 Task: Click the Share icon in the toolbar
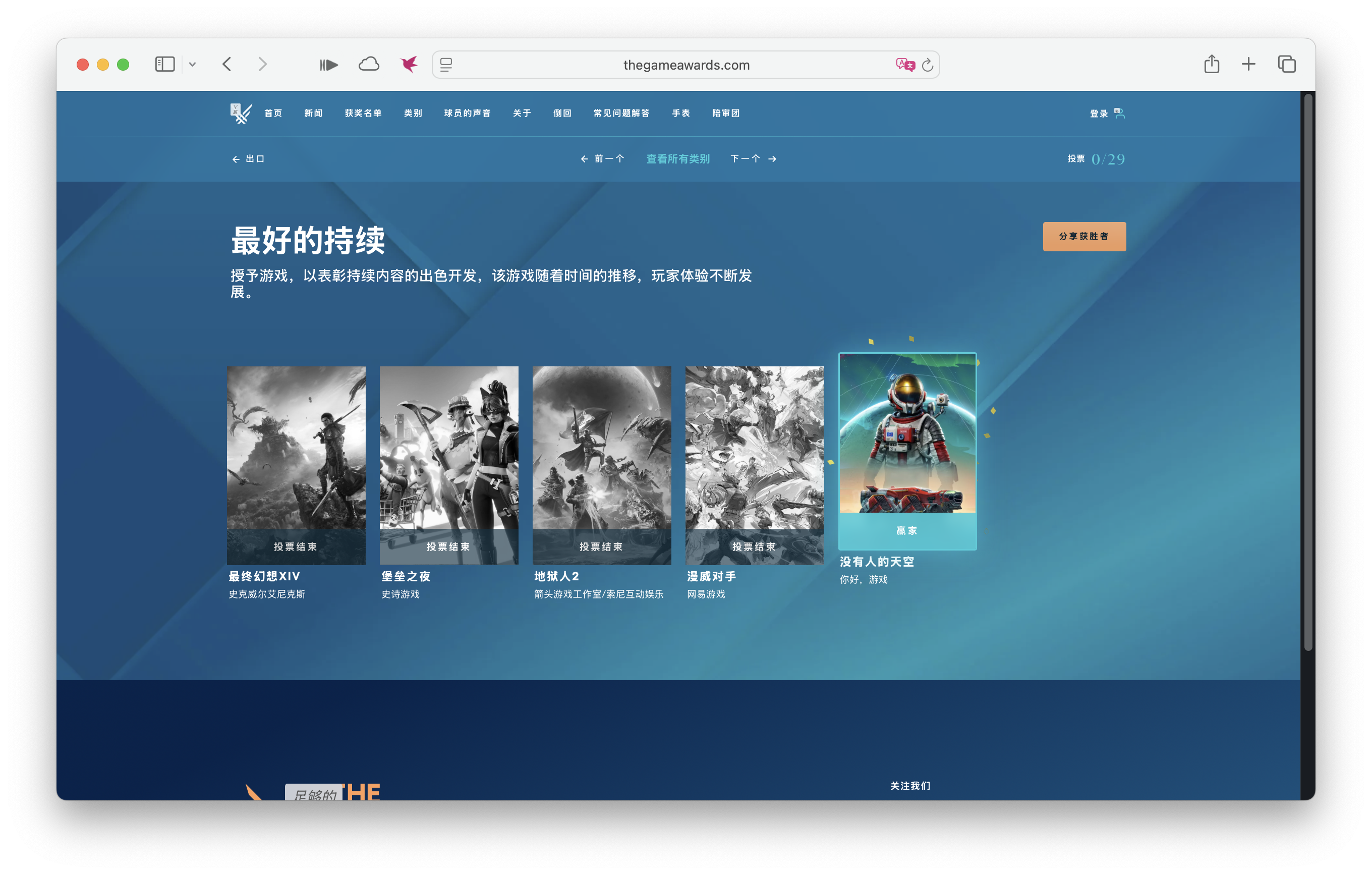tap(1211, 64)
